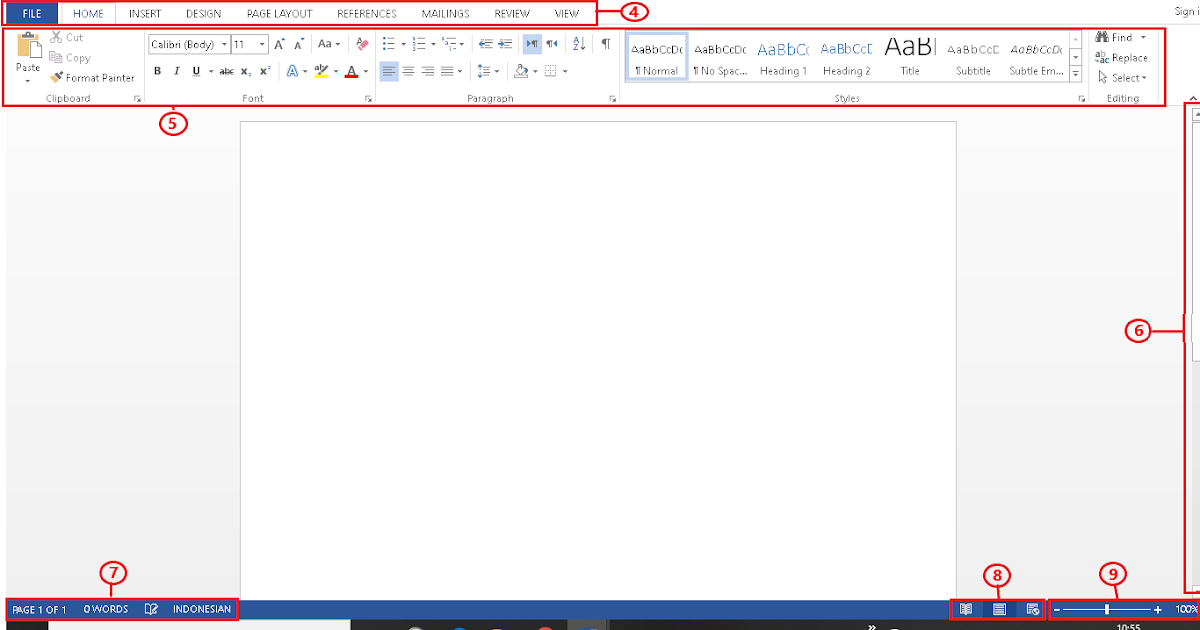Apply Text Effects glowing A
1200x630 pixels.
click(x=291, y=71)
